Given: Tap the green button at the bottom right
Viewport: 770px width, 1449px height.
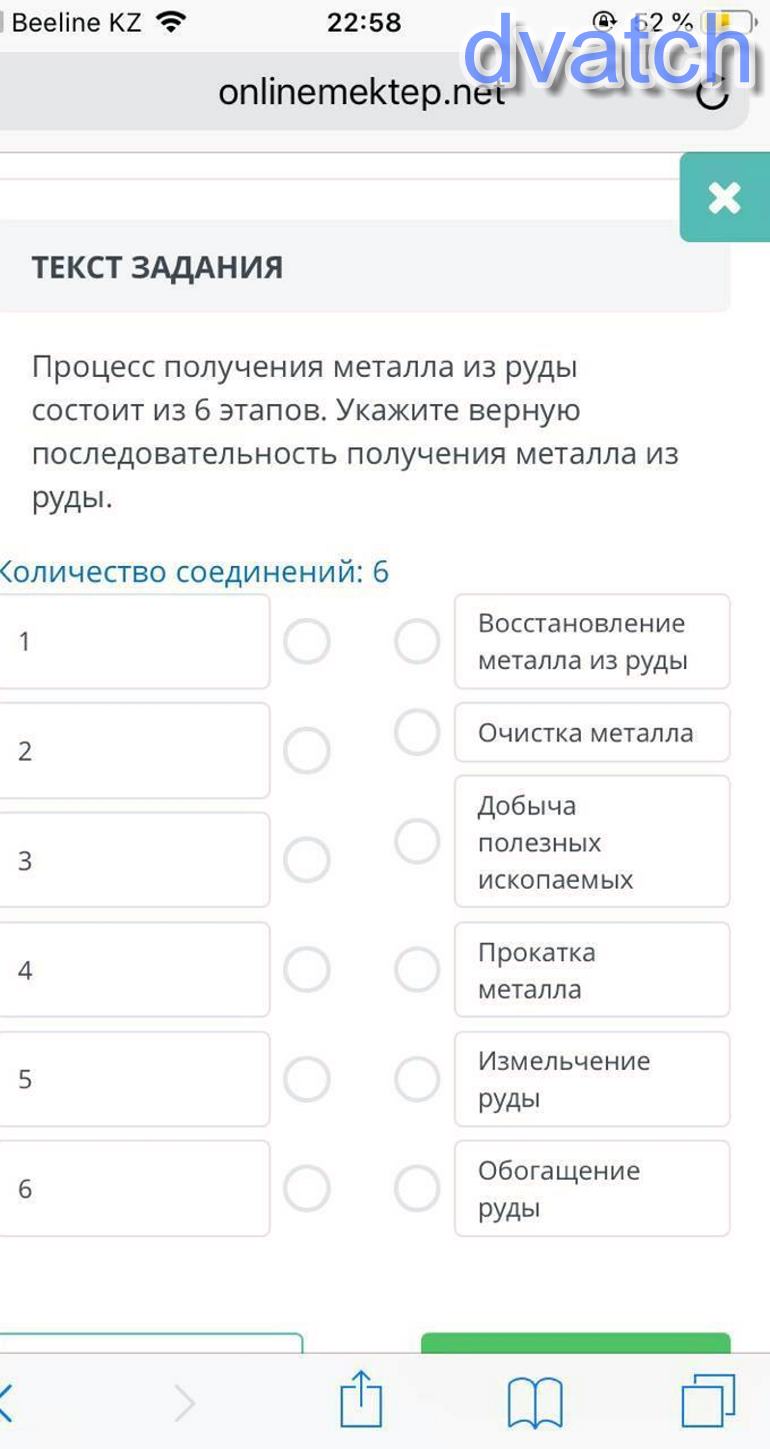Looking at the screenshot, I should (575, 1343).
